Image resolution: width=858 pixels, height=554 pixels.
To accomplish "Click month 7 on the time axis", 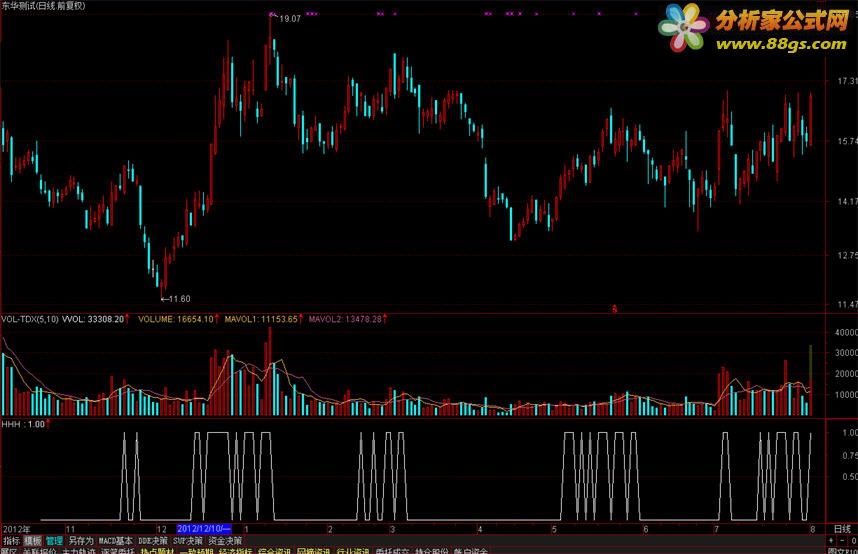I will 716,529.
